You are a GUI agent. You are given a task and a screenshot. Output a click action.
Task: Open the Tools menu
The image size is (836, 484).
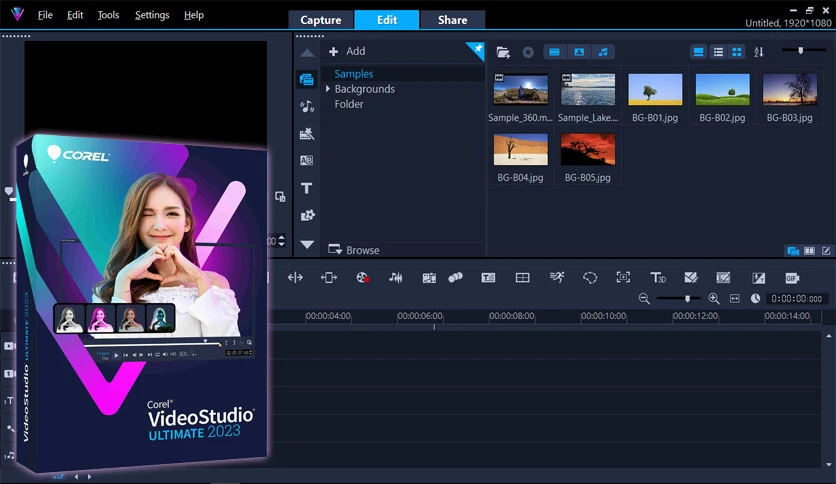pos(108,15)
